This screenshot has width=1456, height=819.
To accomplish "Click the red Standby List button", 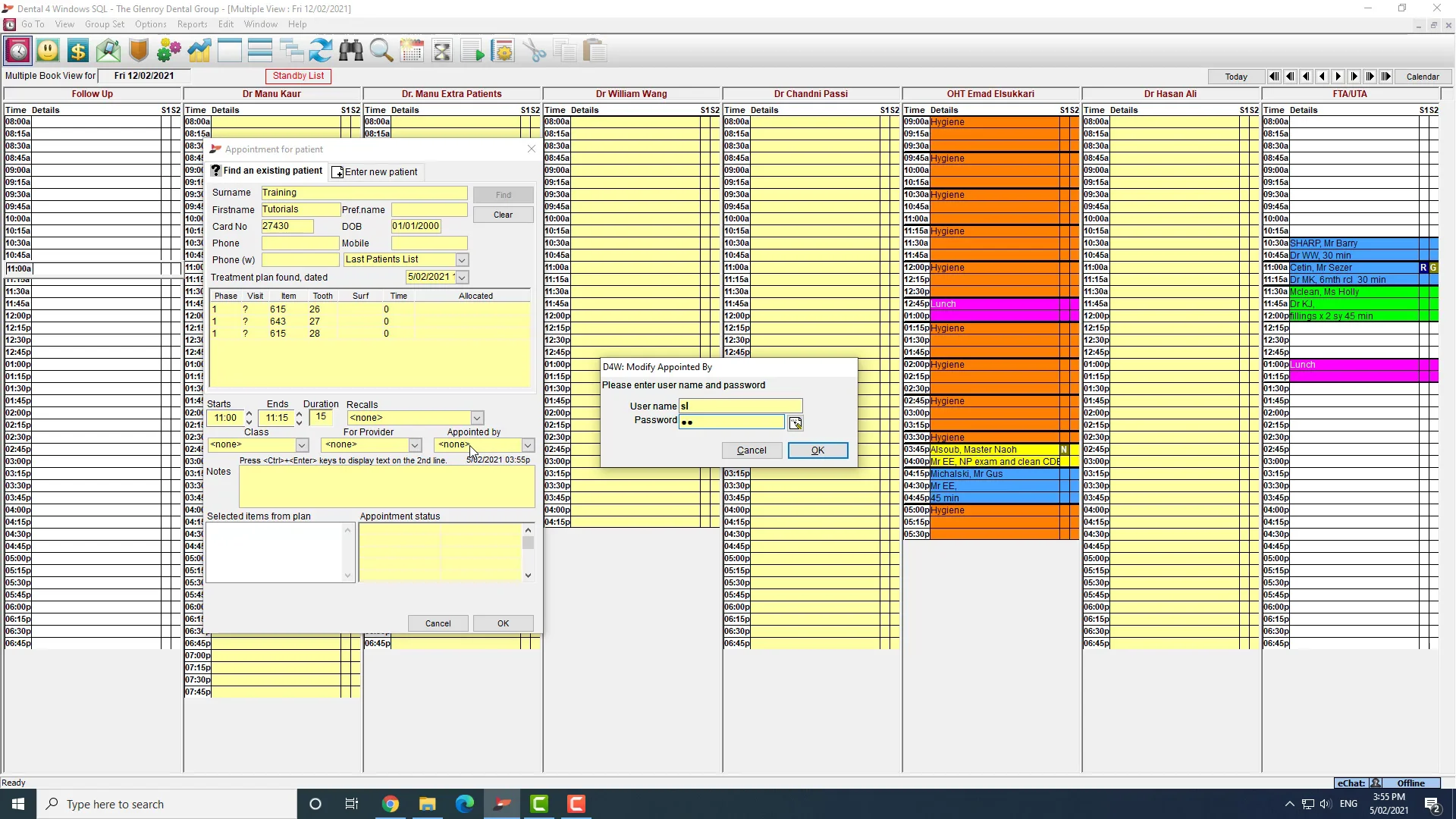I will click(x=298, y=76).
